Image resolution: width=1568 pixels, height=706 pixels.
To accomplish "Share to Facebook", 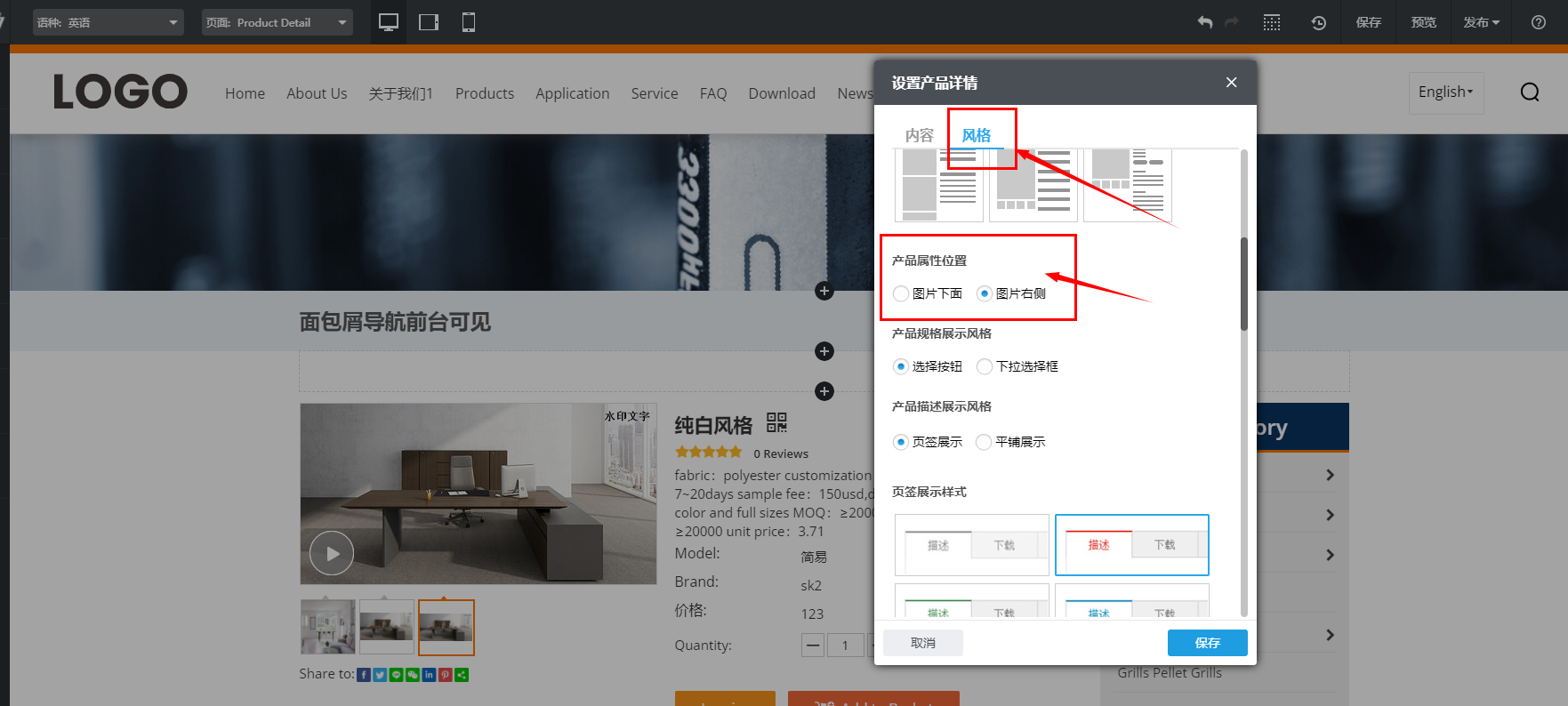I will (363, 675).
